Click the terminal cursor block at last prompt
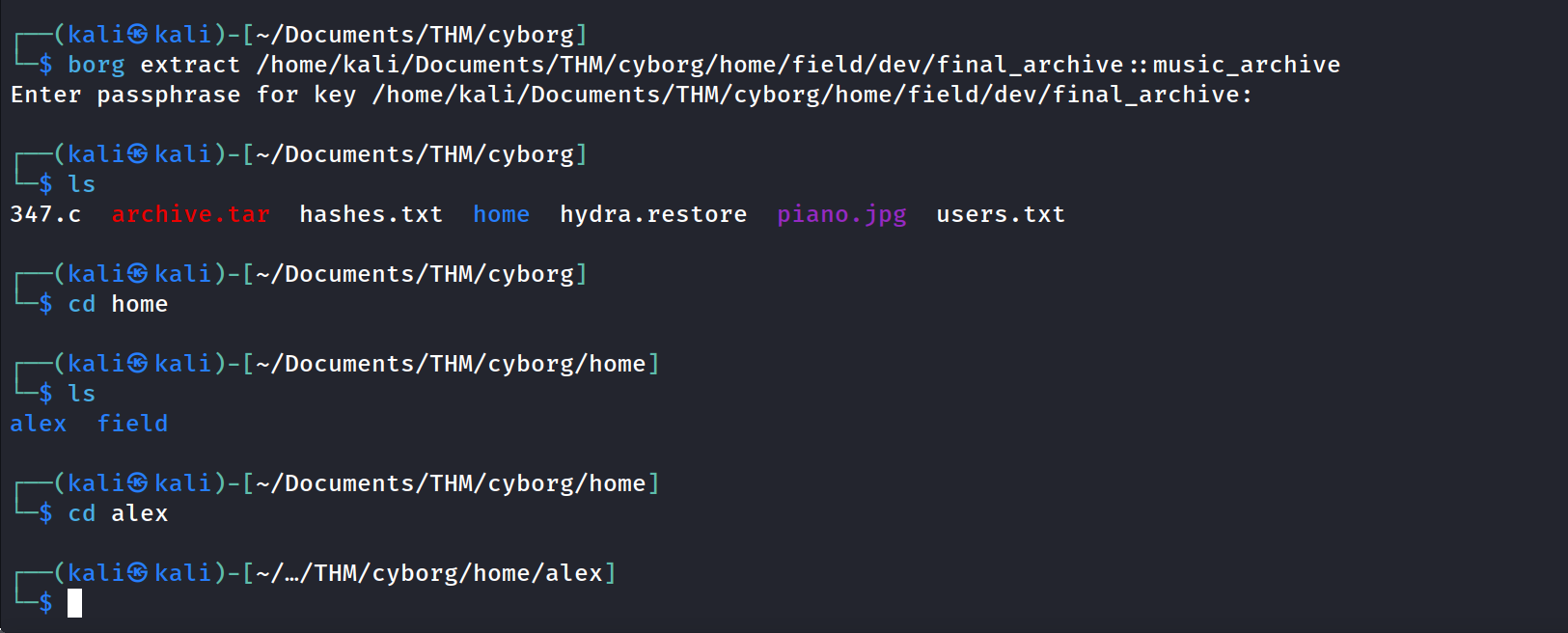Viewport: 1568px width, 633px height. pyautogui.click(x=75, y=604)
